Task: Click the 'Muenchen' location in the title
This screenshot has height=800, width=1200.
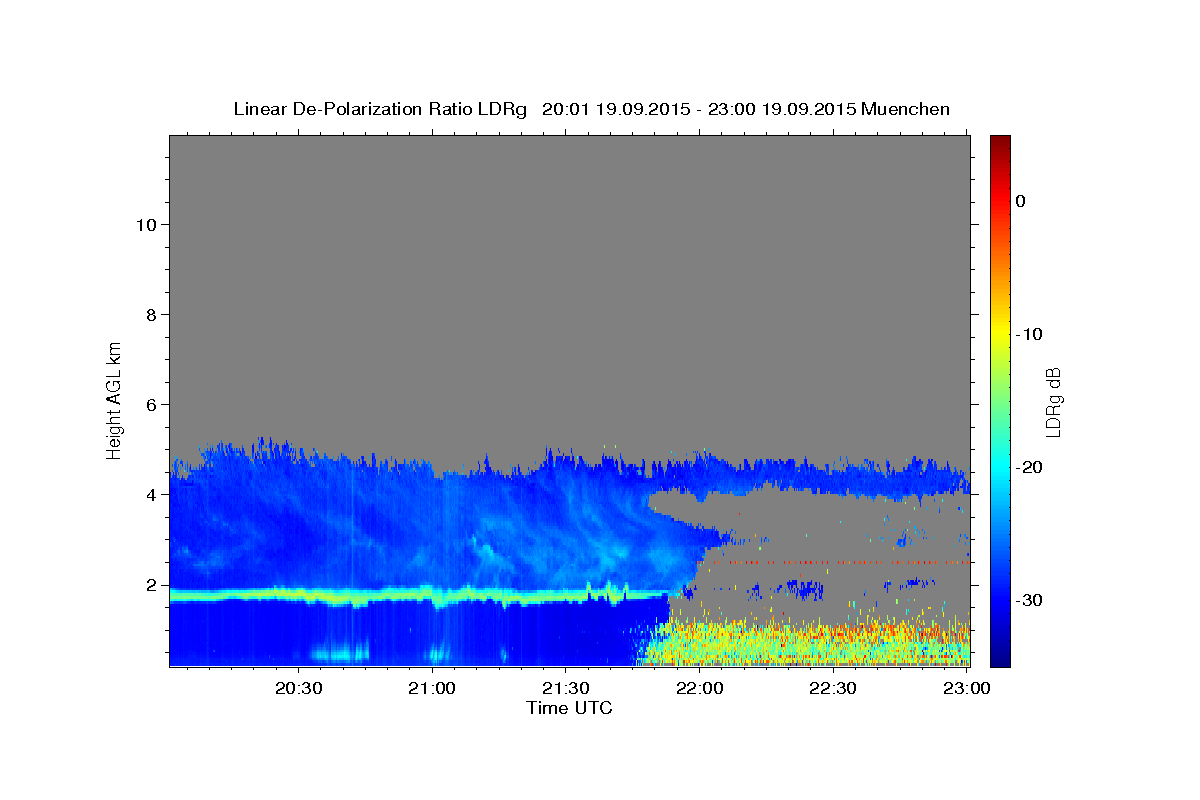Action: click(x=905, y=109)
